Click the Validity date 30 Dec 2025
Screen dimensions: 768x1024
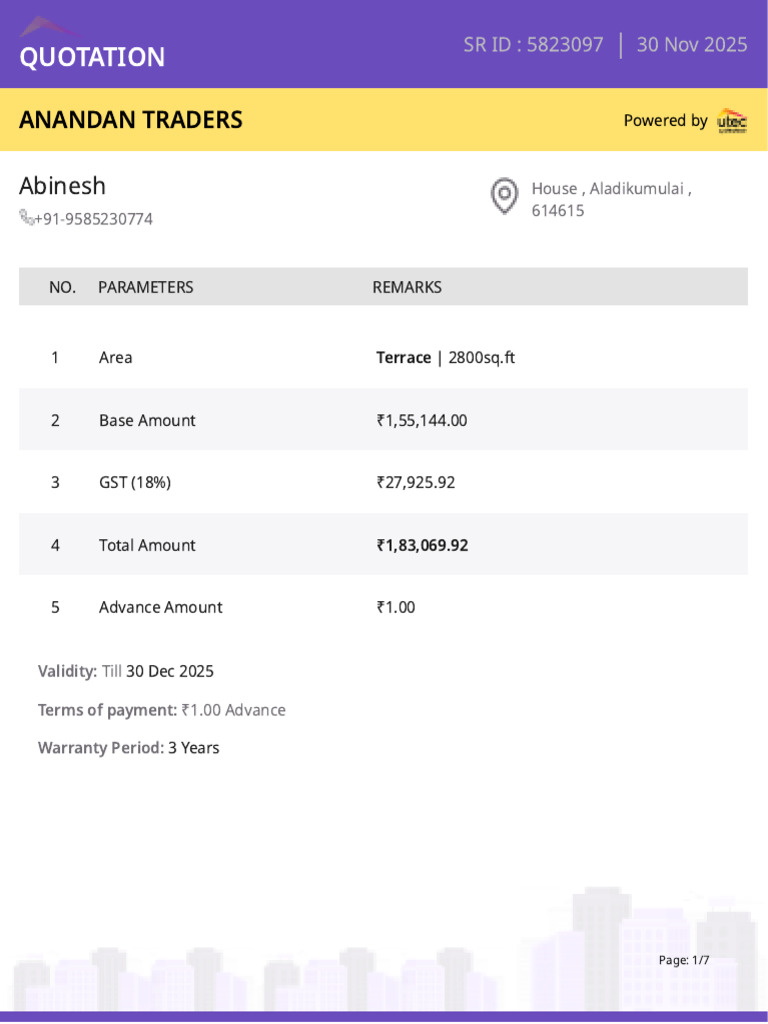[170, 671]
